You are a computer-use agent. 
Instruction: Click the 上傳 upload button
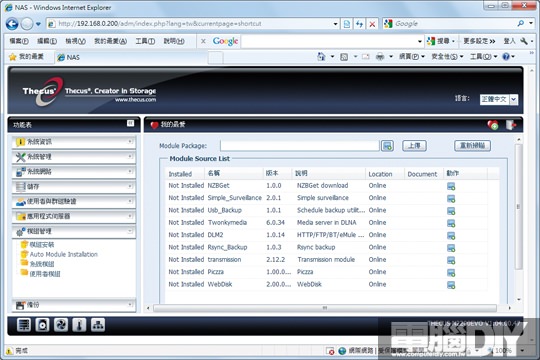click(414, 146)
